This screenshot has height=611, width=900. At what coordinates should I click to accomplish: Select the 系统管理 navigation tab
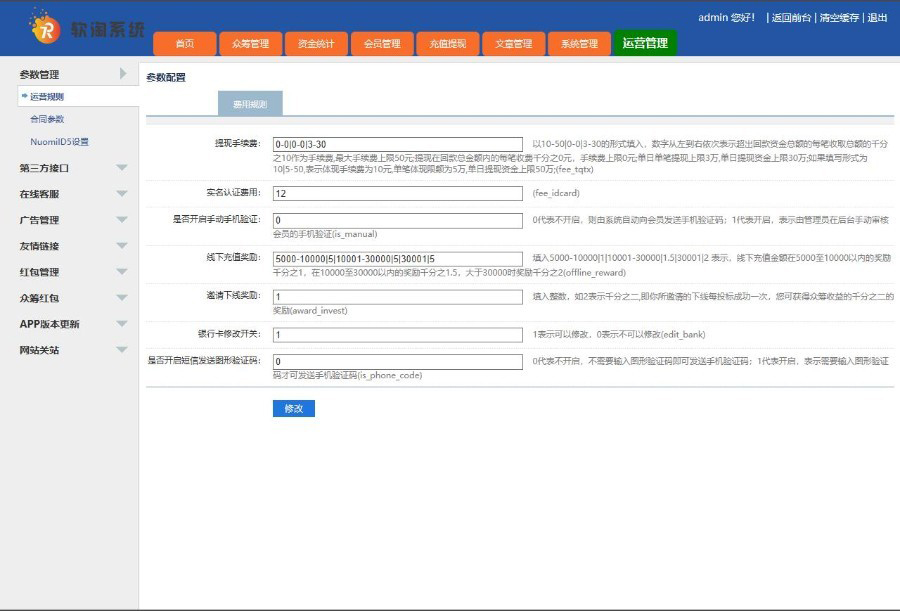coord(579,44)
